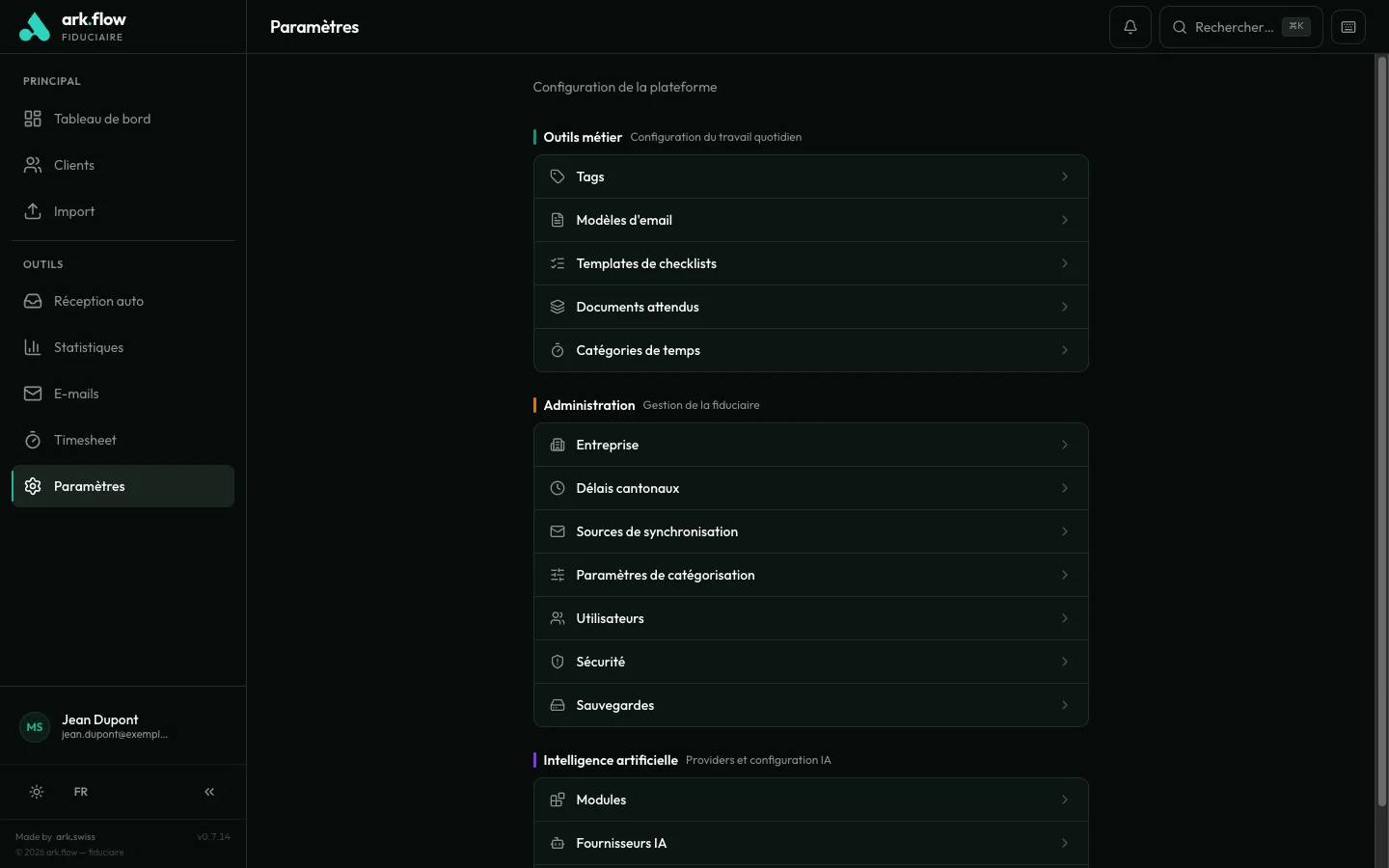Expand Modèles d'email row chevron
Viewport: 1389px width, 868px height.
coord(1065,220)
